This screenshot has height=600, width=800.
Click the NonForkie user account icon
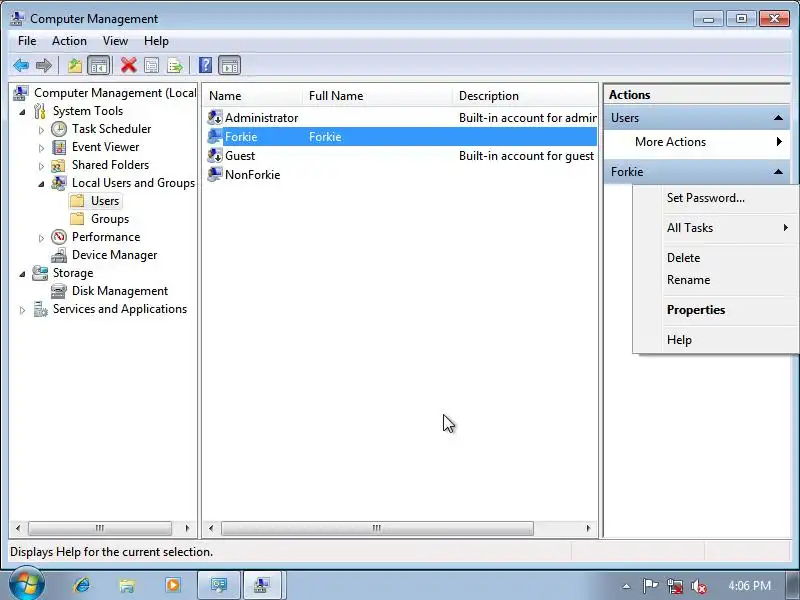click(x=215, y=174)
